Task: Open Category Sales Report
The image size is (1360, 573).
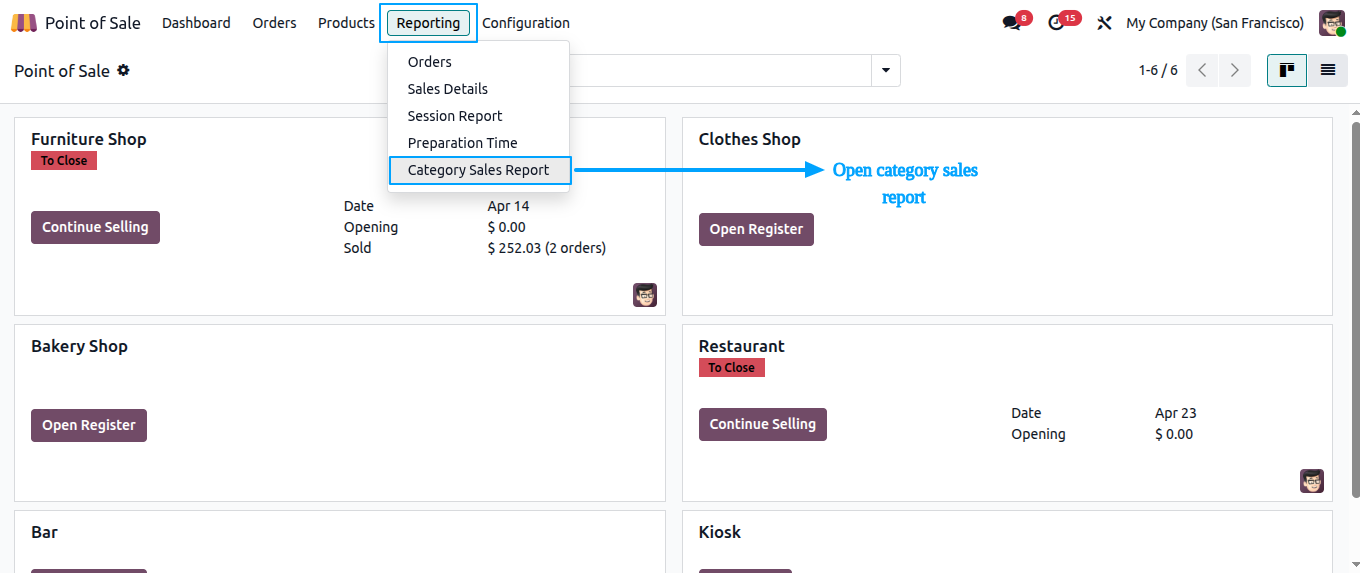Action: pos(479,170)
